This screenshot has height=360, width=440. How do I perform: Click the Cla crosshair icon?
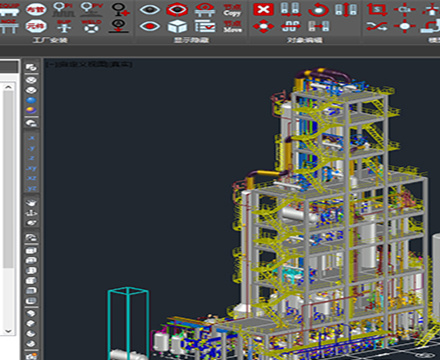tap(405, 9)
